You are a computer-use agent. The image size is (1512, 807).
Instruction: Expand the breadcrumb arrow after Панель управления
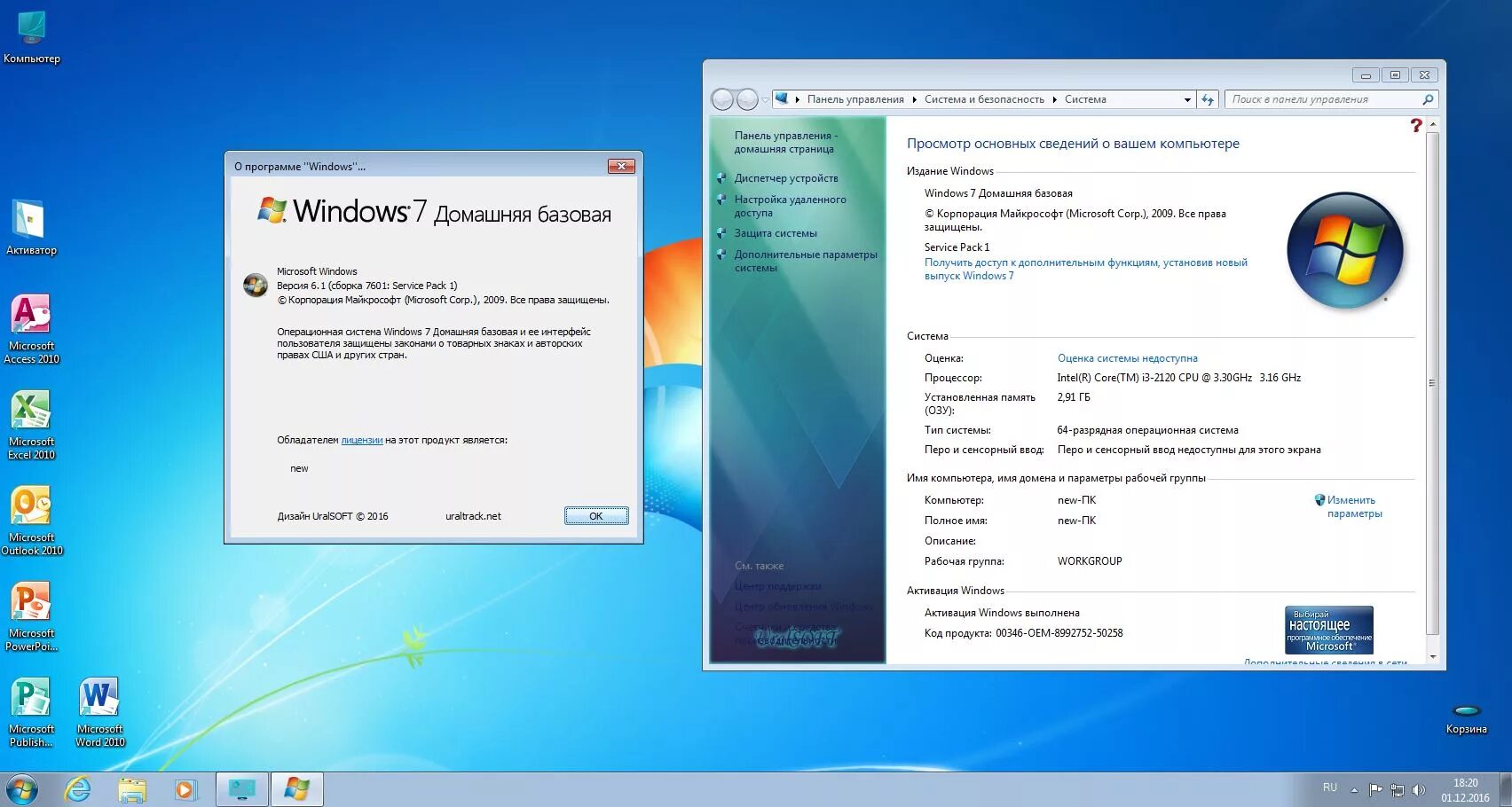(914, 99)
